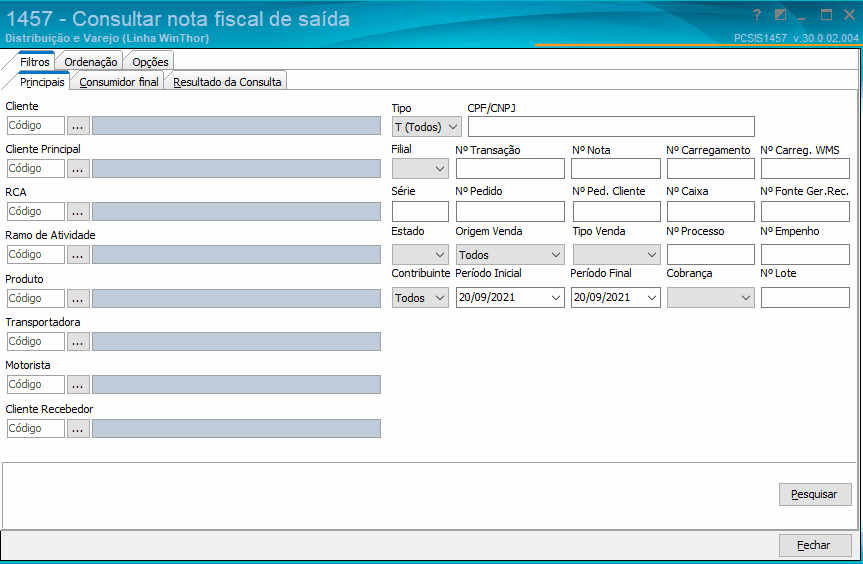Click the Produto Código field
Viewport: 863px width, 564px height.
(36, 298)
